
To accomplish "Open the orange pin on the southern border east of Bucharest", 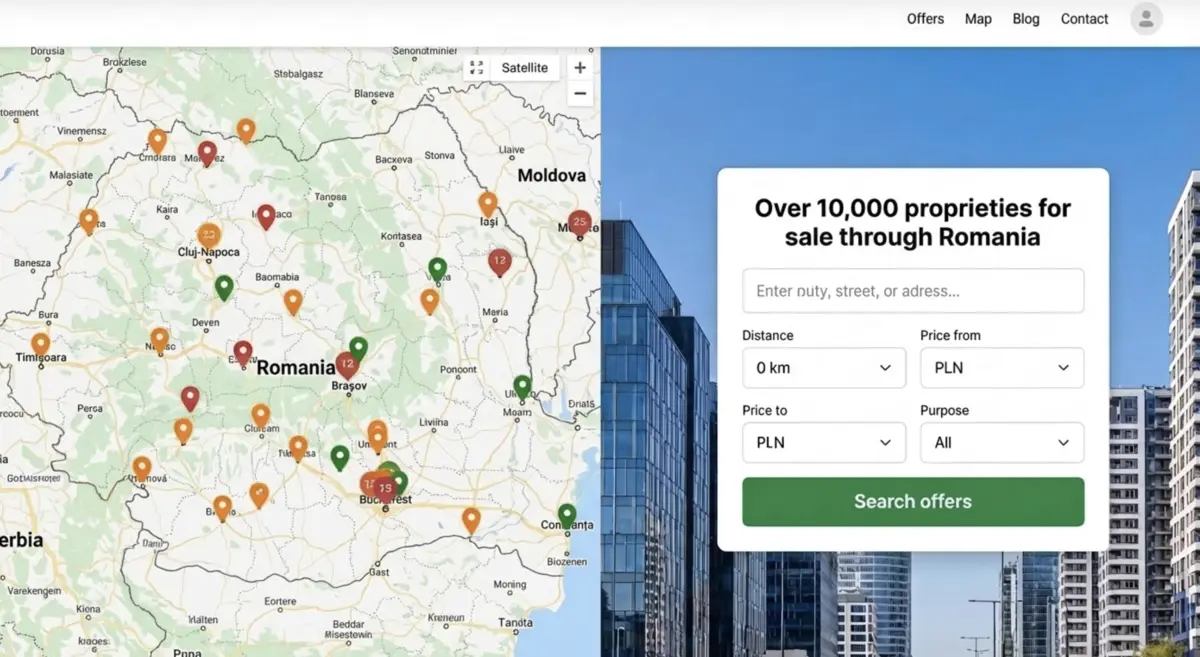I will [470, 520].
